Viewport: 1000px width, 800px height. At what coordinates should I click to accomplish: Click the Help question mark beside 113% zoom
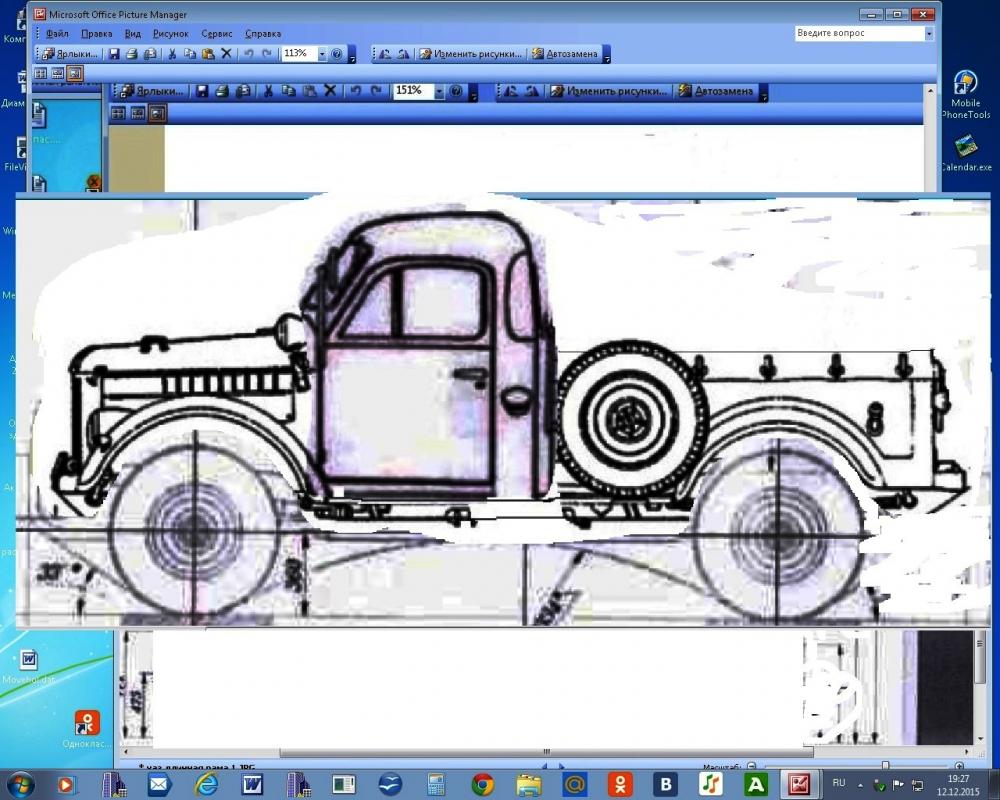click(x=337, y=54)
